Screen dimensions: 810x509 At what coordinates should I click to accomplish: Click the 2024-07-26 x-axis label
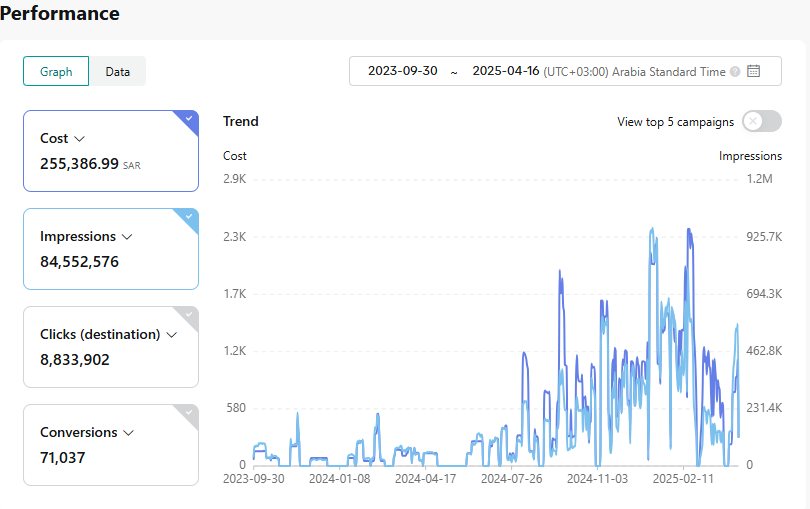point(511,479)
